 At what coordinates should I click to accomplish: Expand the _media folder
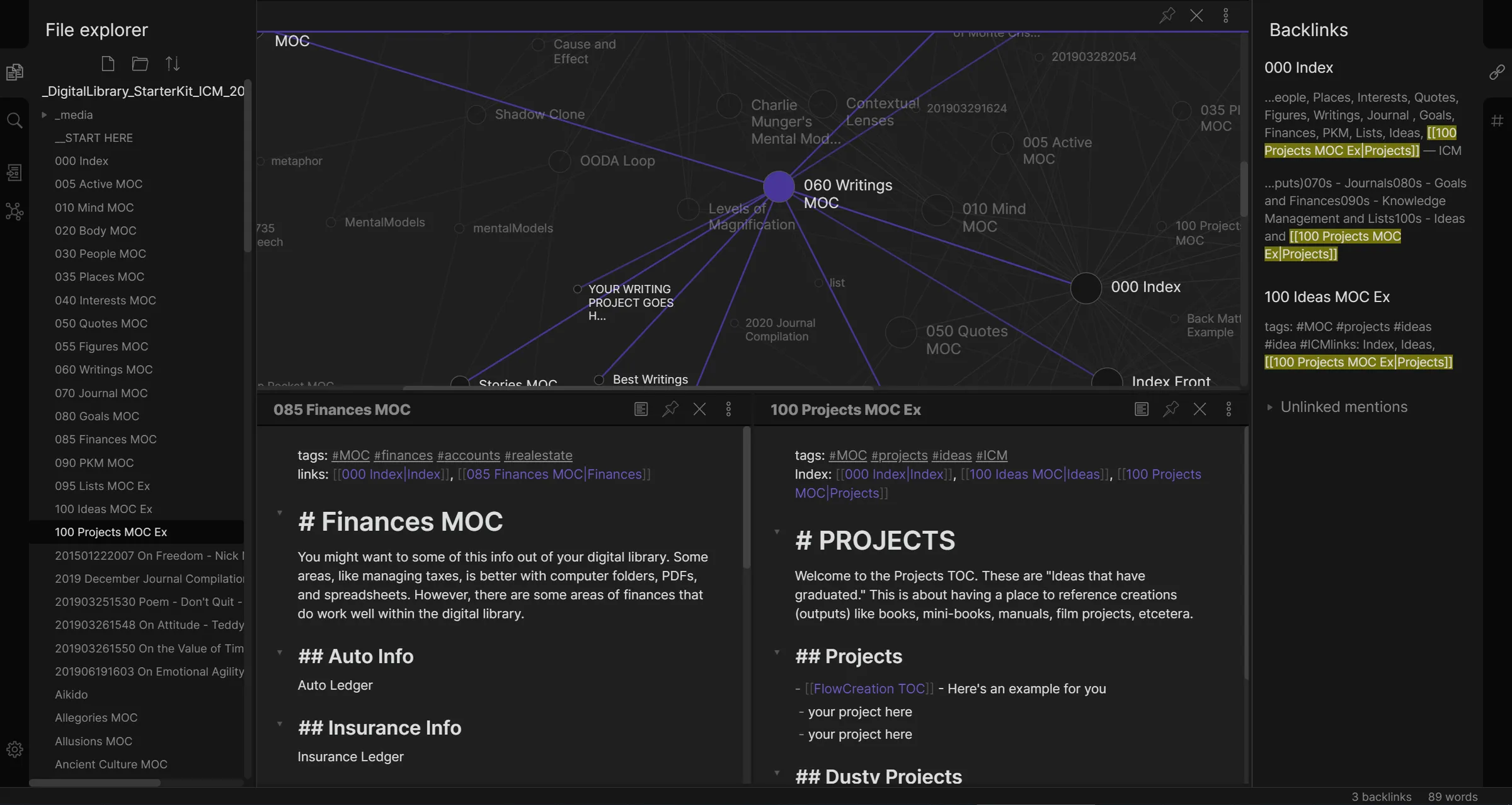[x=44, y=115]
